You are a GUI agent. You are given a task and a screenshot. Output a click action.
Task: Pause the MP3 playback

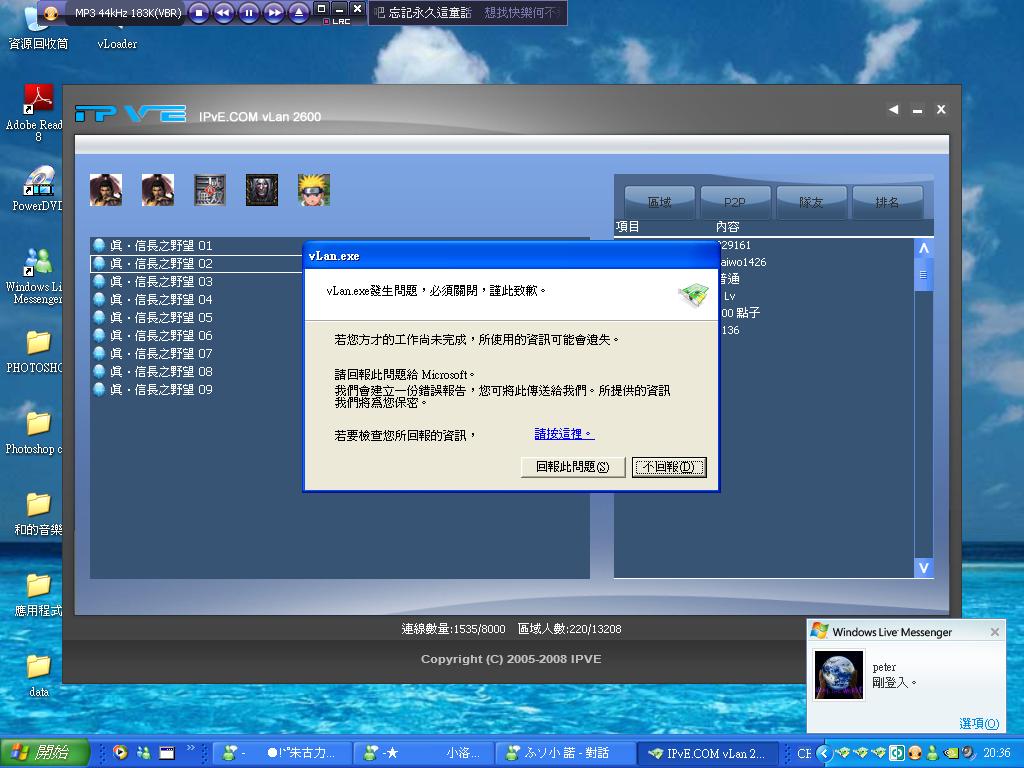coord(247,13)
